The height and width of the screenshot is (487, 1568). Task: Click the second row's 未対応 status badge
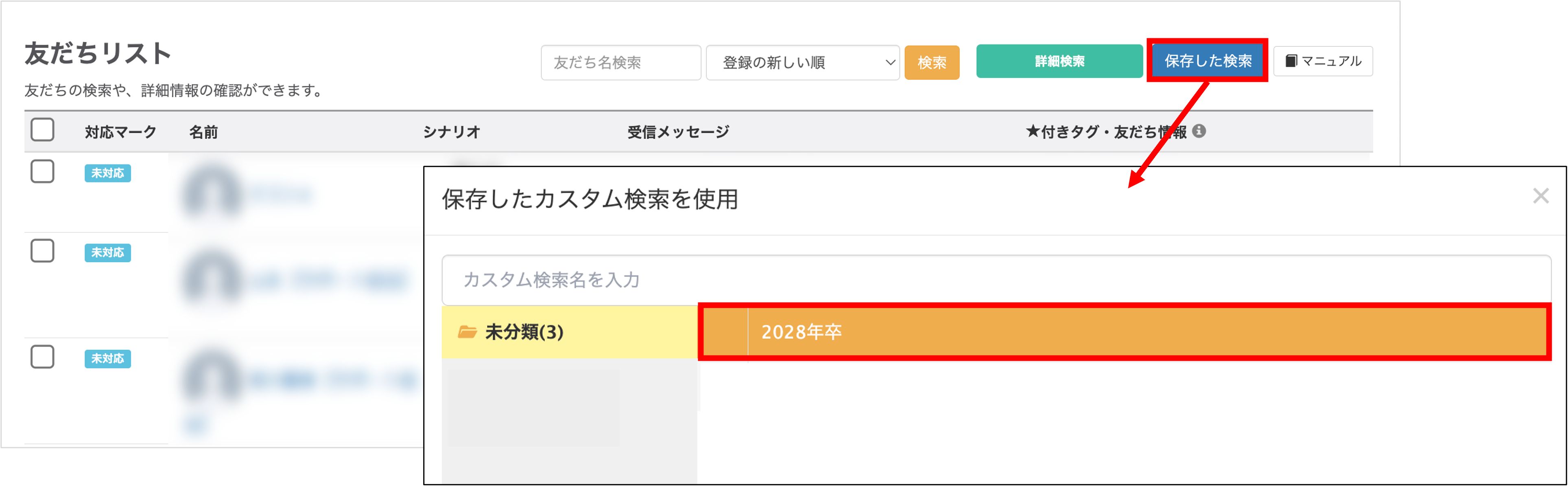pyautogui.click(x=108, y=252)
